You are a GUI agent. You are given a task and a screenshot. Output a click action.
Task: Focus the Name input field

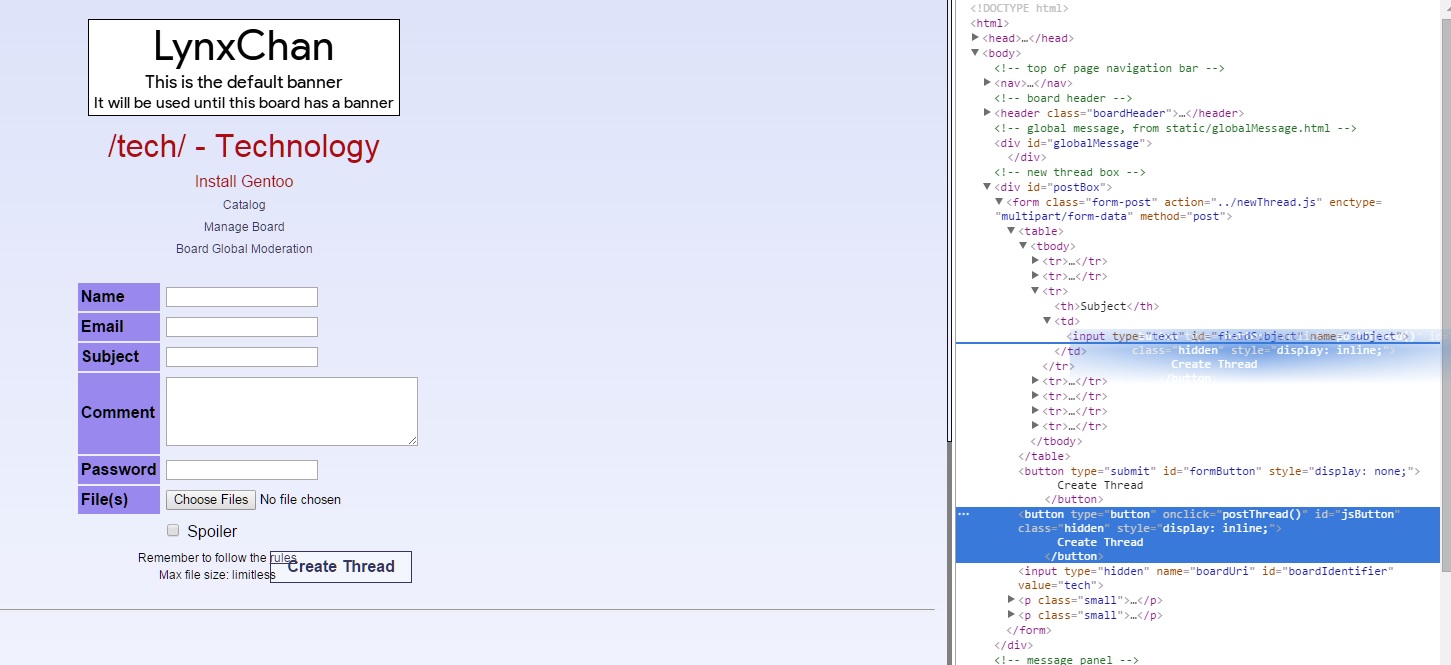point(242,297)
